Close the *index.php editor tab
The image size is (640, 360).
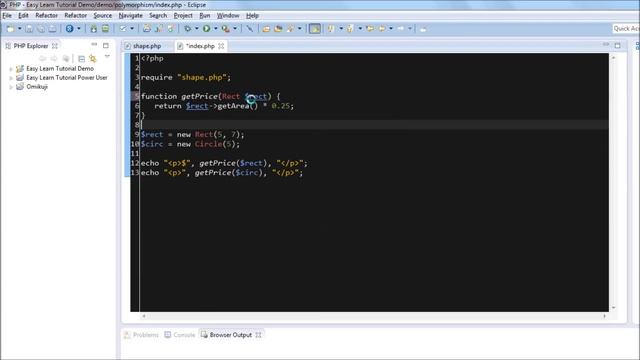click(221, 46)
